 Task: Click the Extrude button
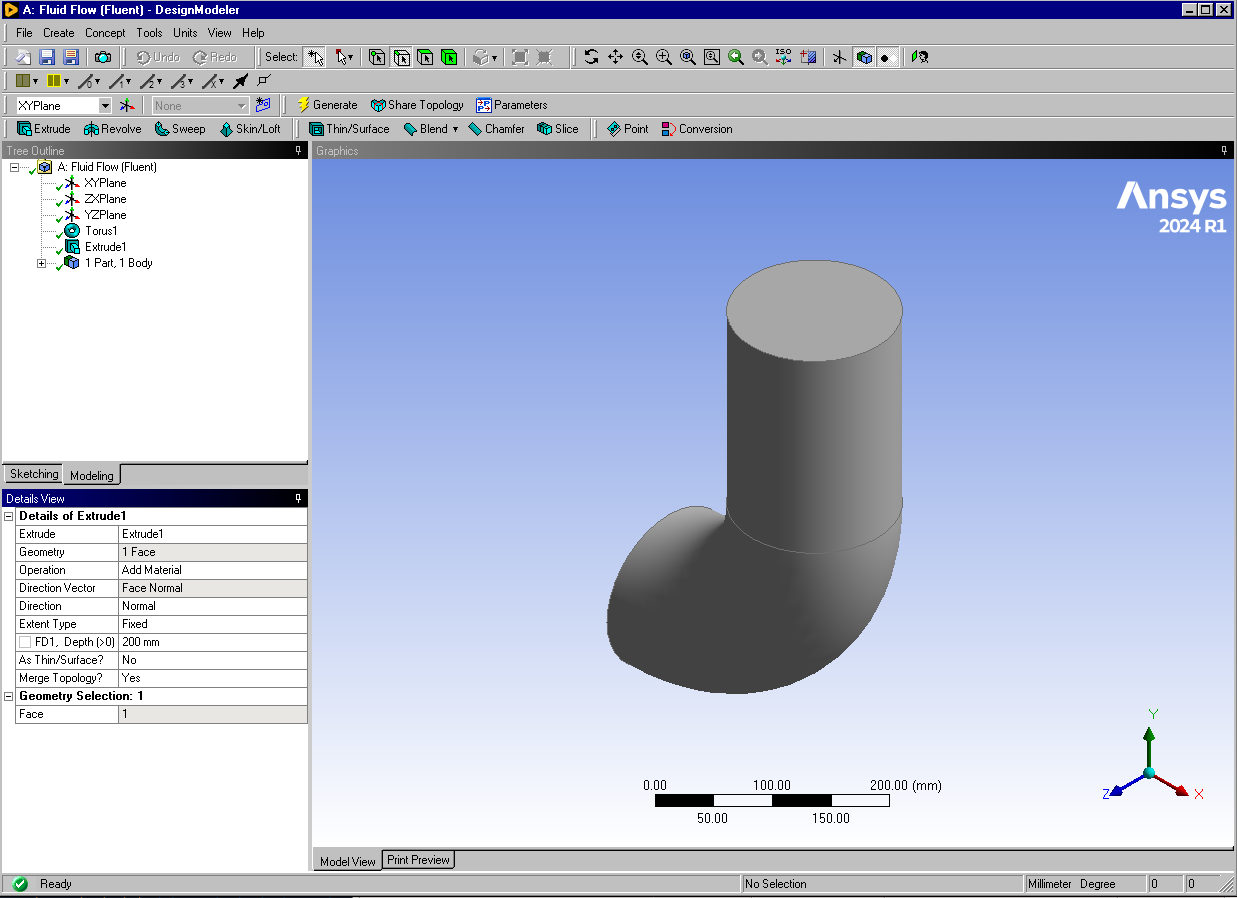[44, 129]
